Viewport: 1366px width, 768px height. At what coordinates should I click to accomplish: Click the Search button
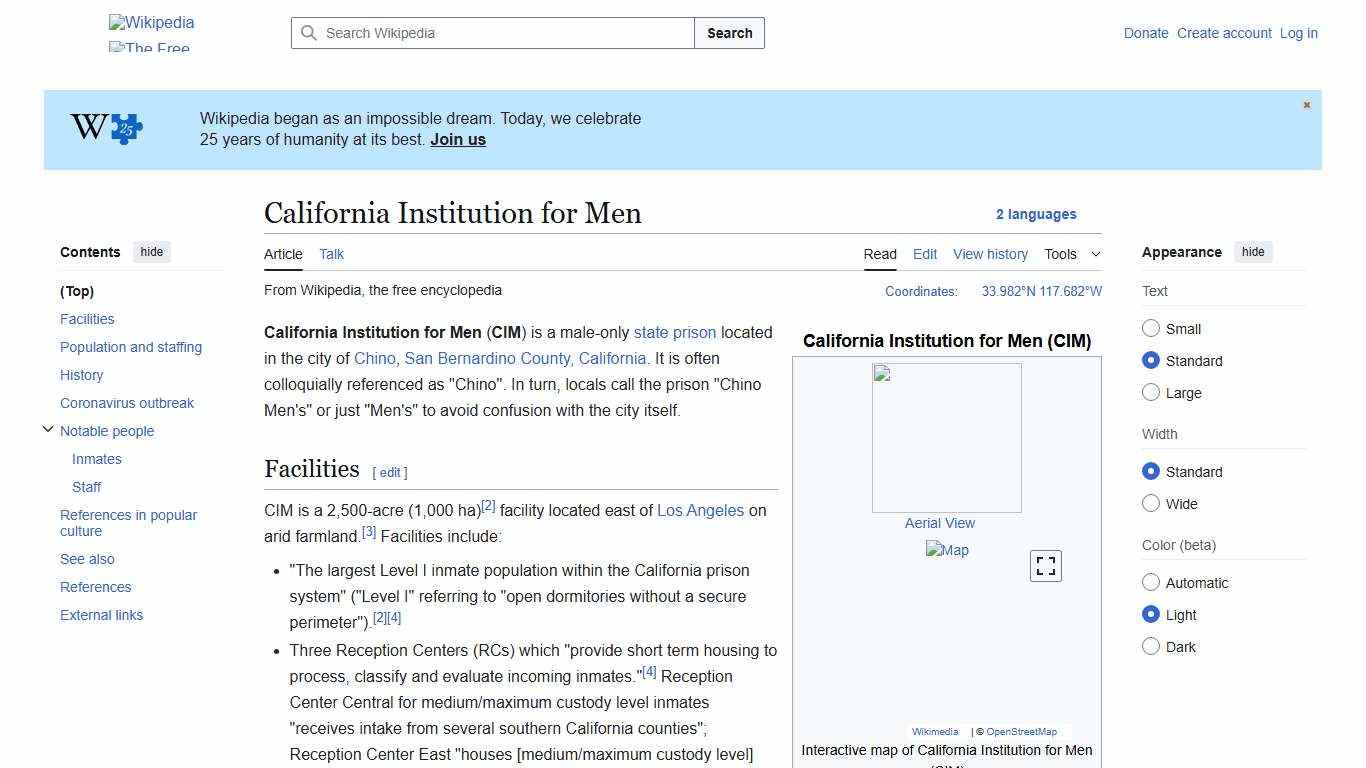(729, 33)
